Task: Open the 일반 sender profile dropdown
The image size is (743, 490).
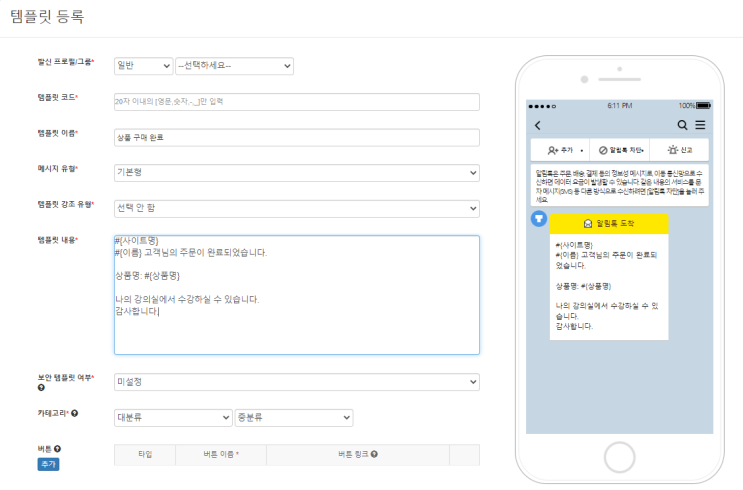Action: [x=143, y=66]
